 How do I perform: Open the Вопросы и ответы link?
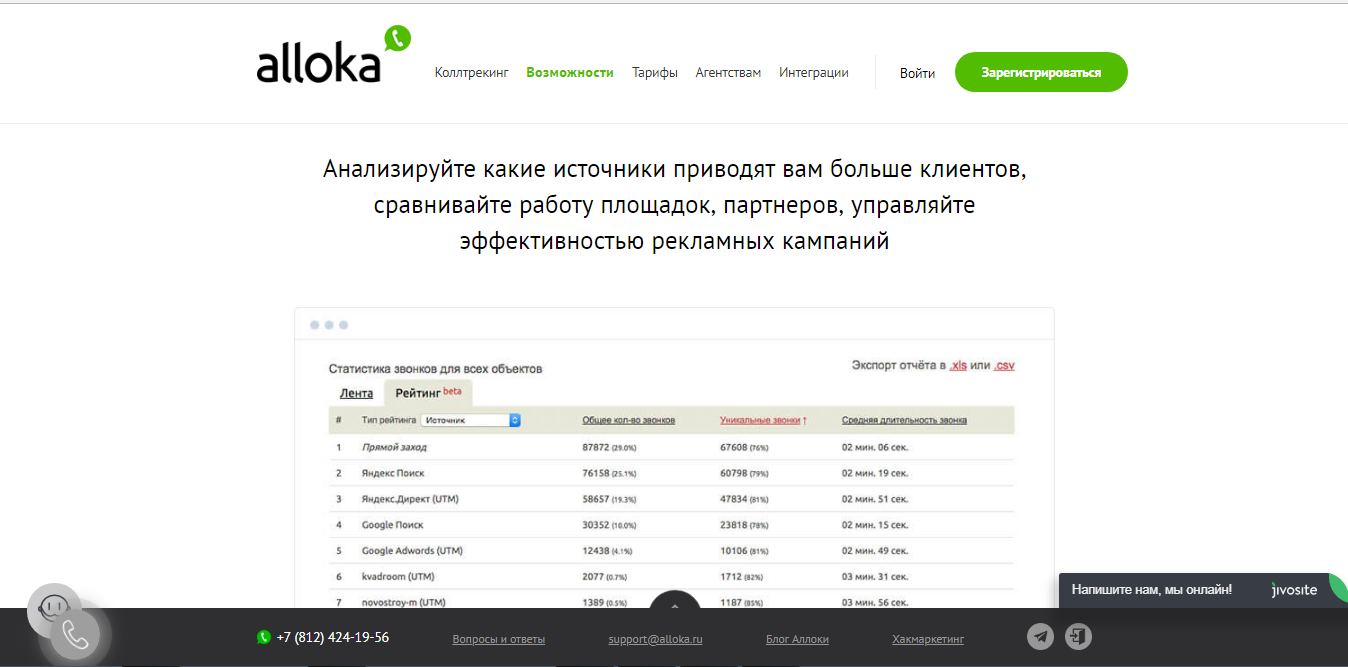coord(498,639)
